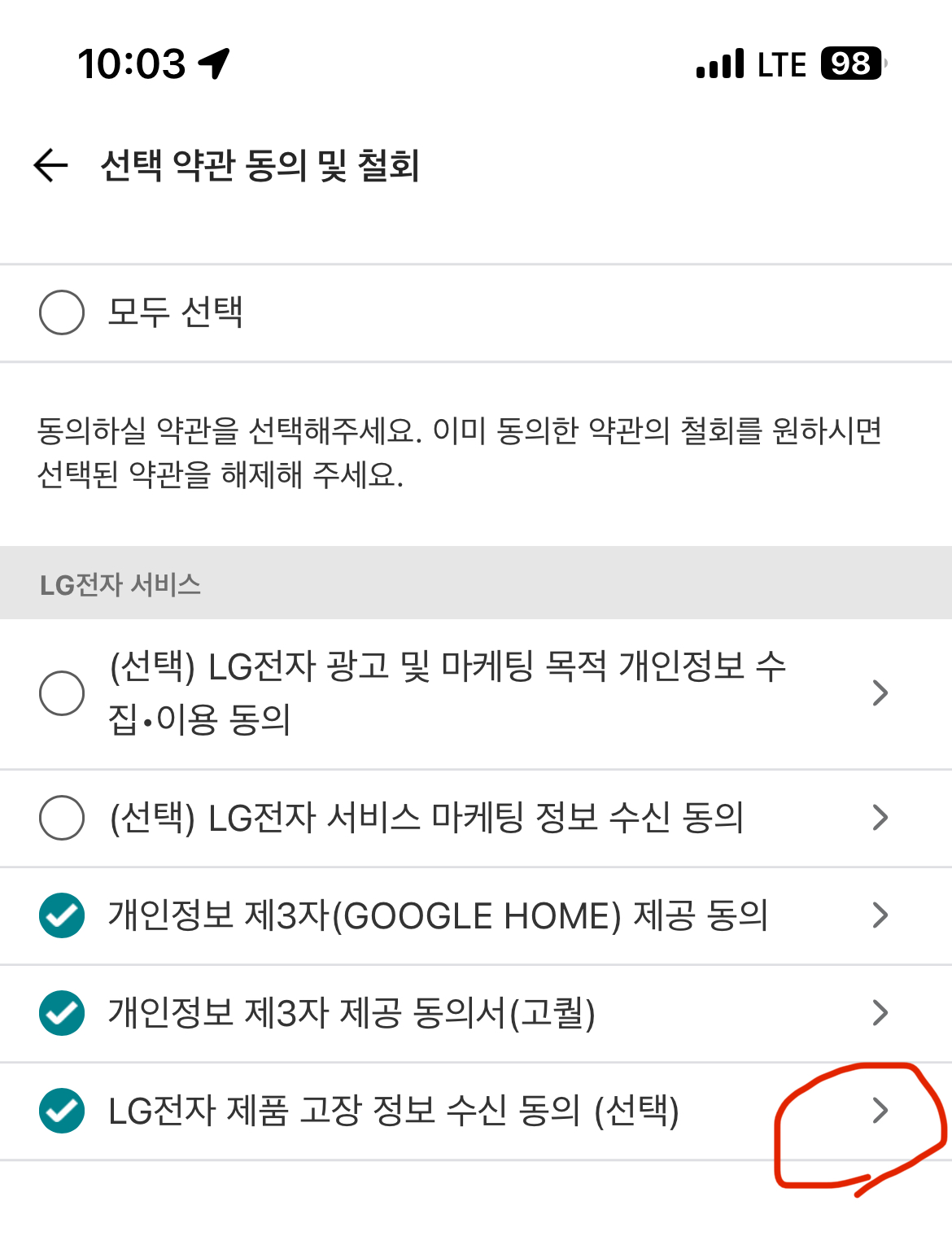
Task: Tap 개인정보 제3자(GOOGLE HOME) 제공 동의 text
Action: (x=438, y=915)
